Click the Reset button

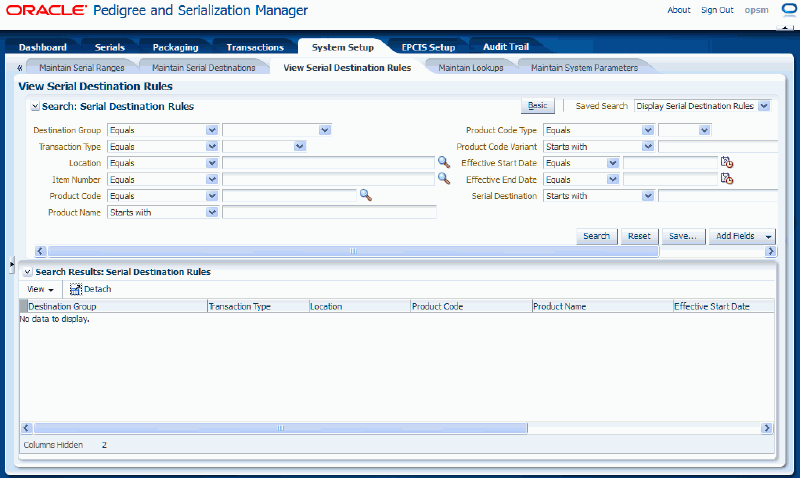pyautogui.click(x=639, y=236)
